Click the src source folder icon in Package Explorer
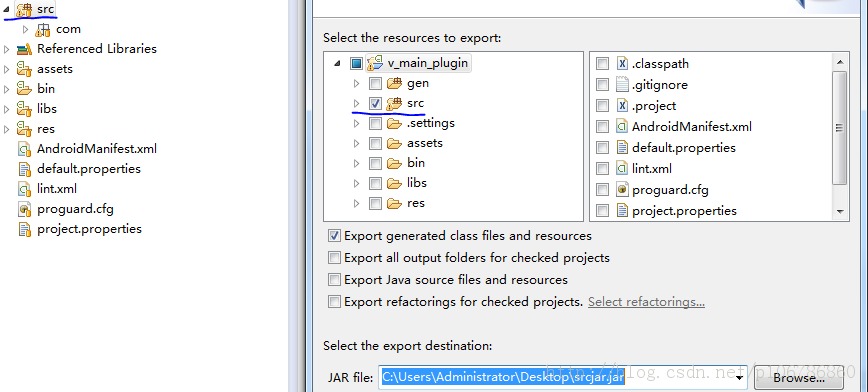This screenshot has width=868, height=392. (x=24, y=9)
